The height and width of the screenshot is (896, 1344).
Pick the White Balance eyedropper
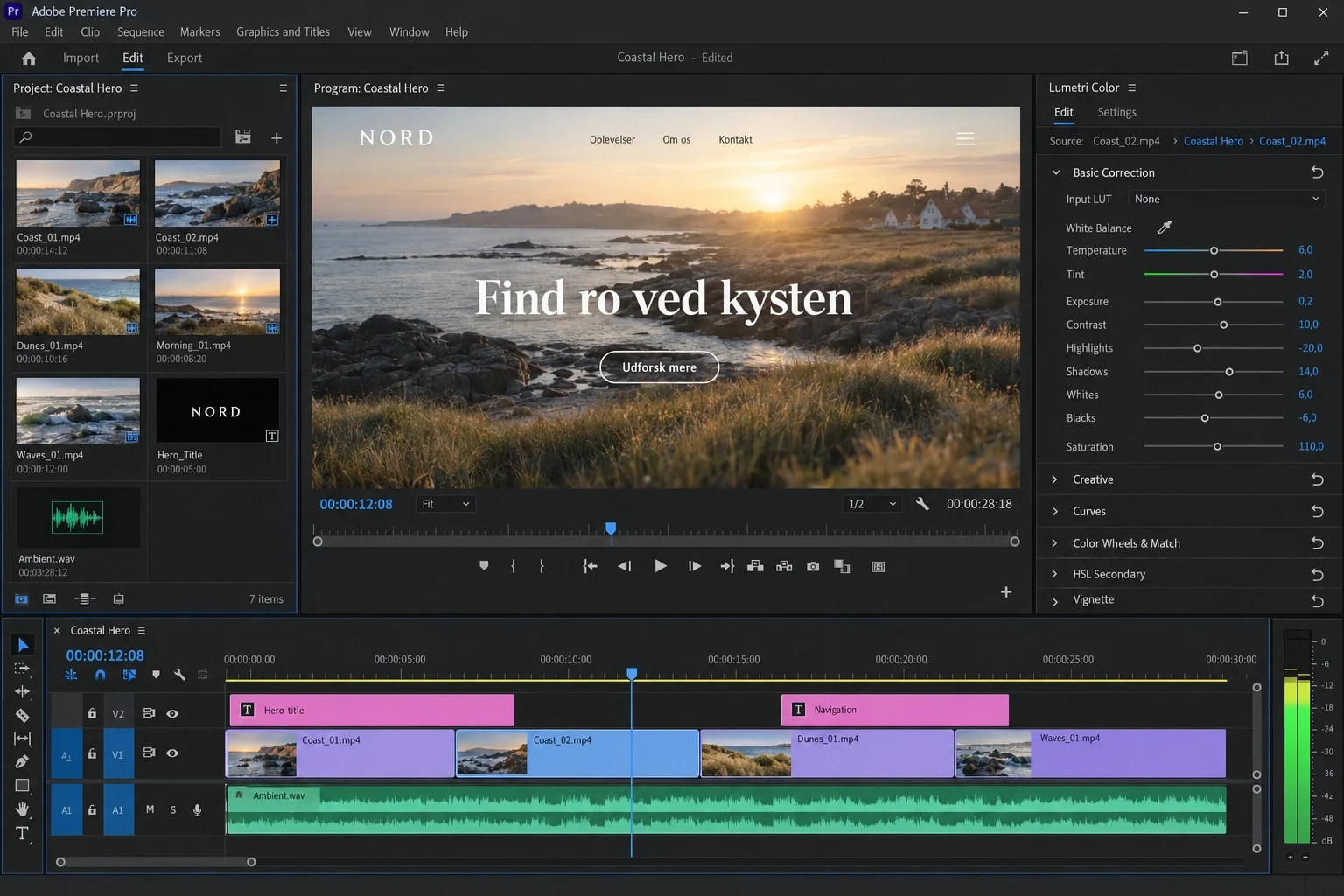1165,227
